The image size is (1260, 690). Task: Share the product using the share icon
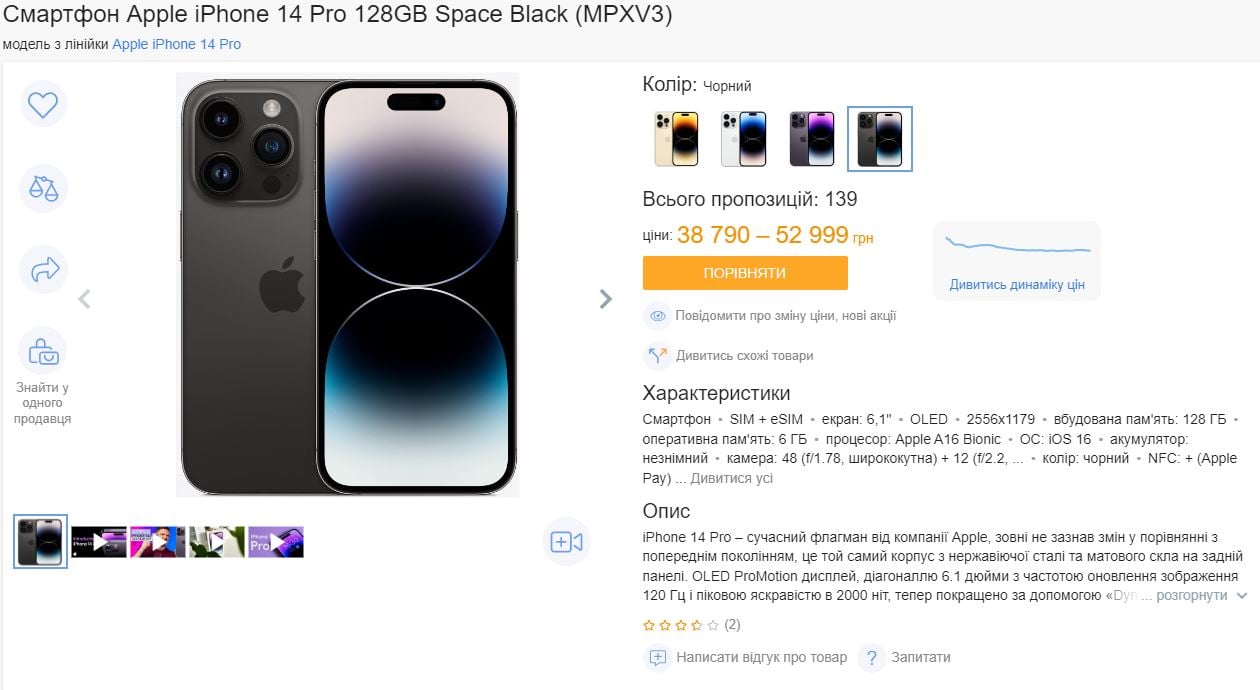pos(42,270)
